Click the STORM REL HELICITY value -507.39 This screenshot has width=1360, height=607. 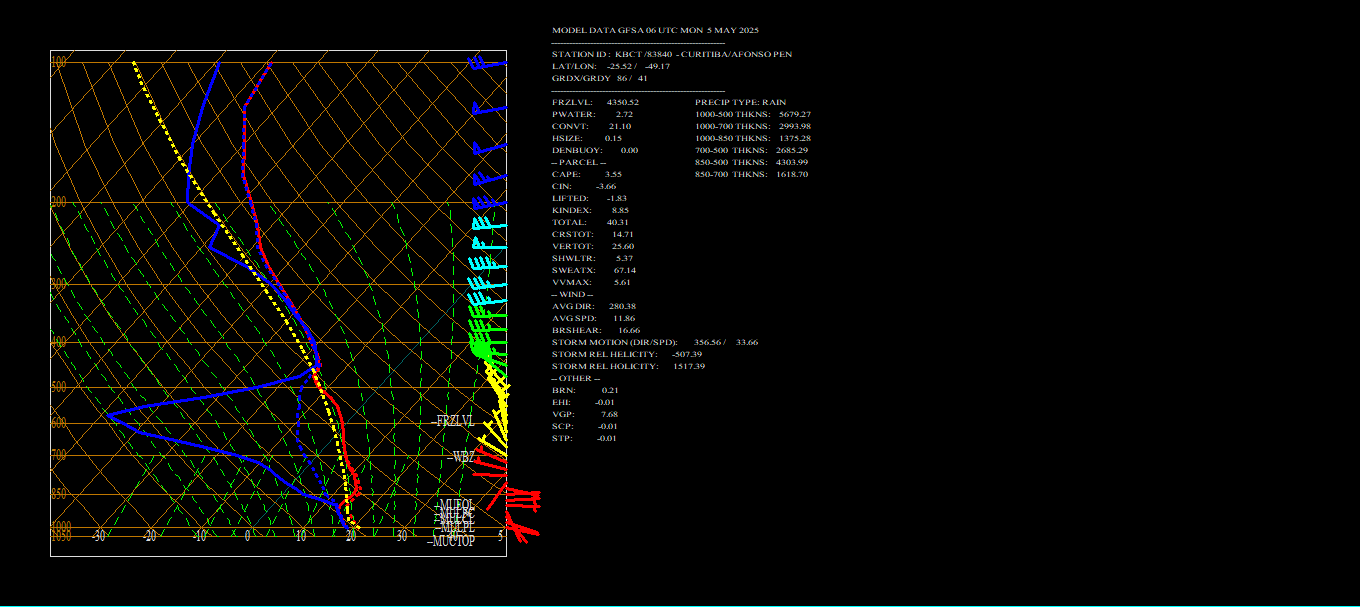pyautogui.click(x=687, y=354)
